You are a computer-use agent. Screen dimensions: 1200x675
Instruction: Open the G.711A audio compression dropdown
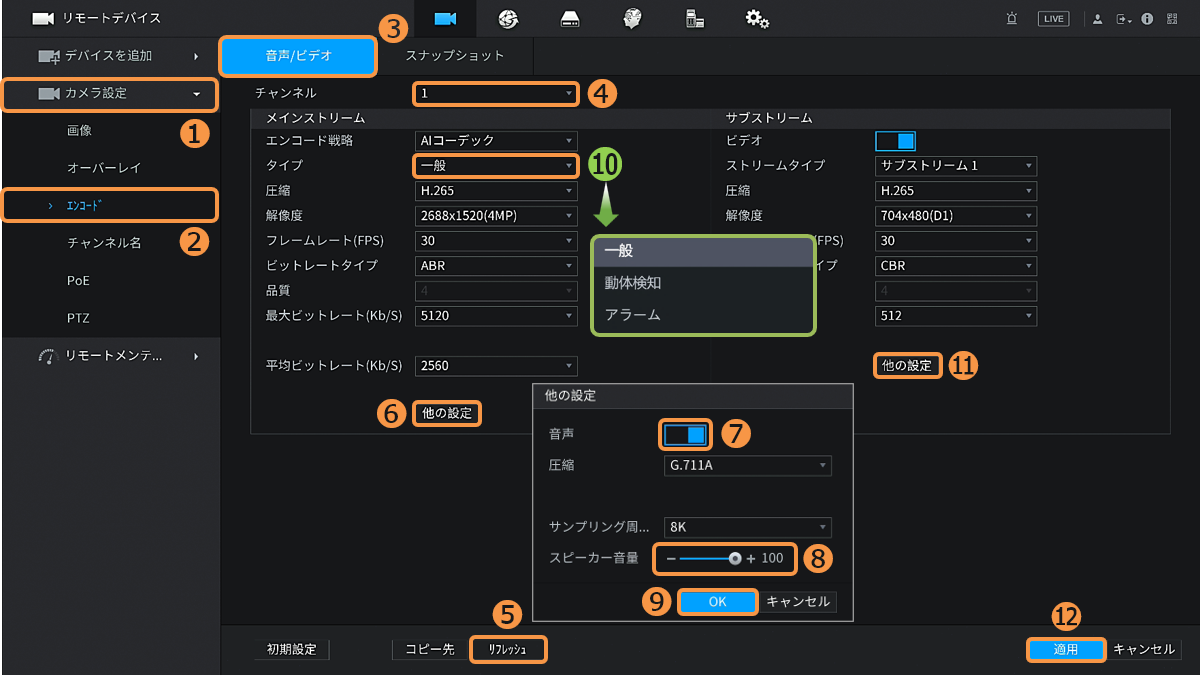[x=747, y=466]
